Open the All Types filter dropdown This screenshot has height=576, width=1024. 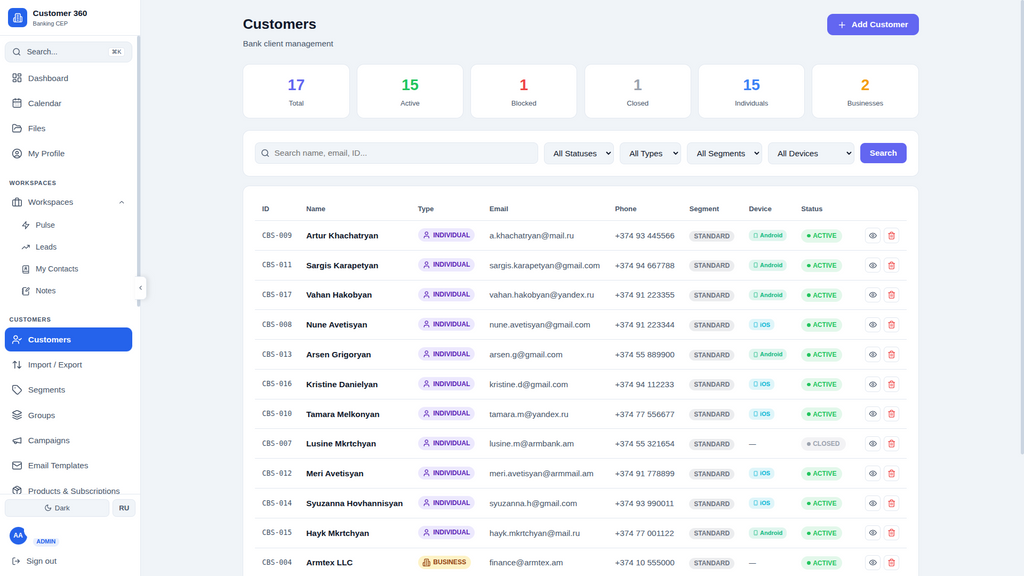click(650, 153)
